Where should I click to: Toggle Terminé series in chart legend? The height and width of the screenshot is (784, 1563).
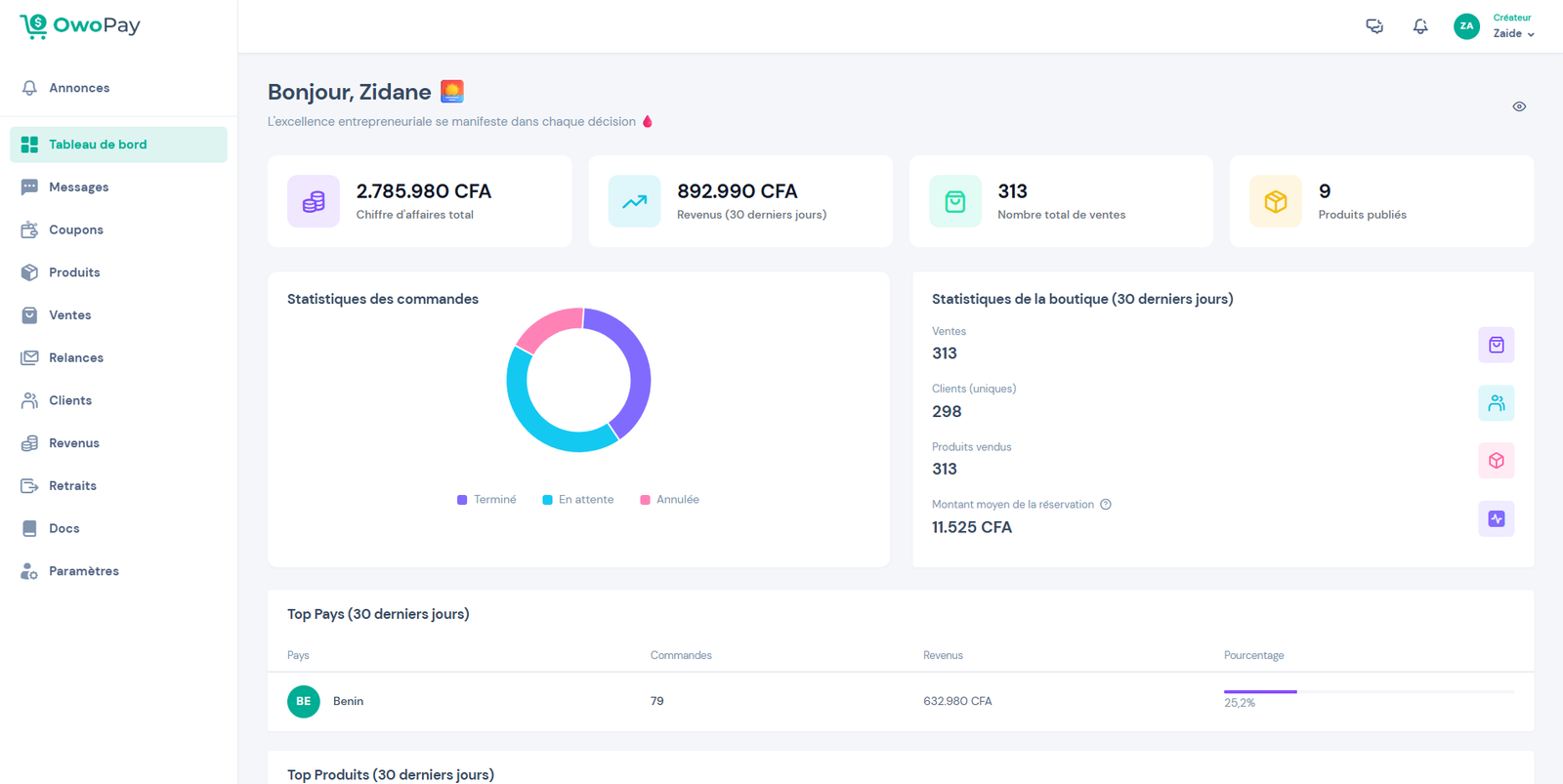(486, 500)
